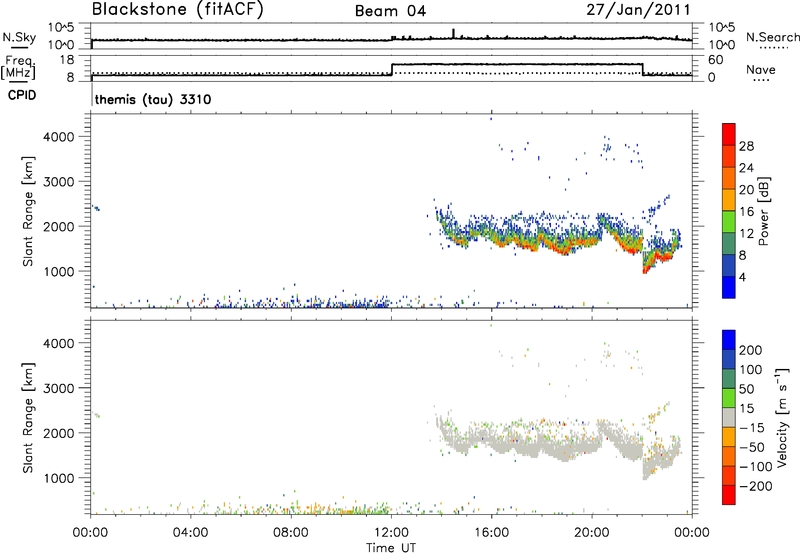Screen dimensions: 800x554
Task: Click the noise spike near 14:30 UT
Action: coord(453,33)
